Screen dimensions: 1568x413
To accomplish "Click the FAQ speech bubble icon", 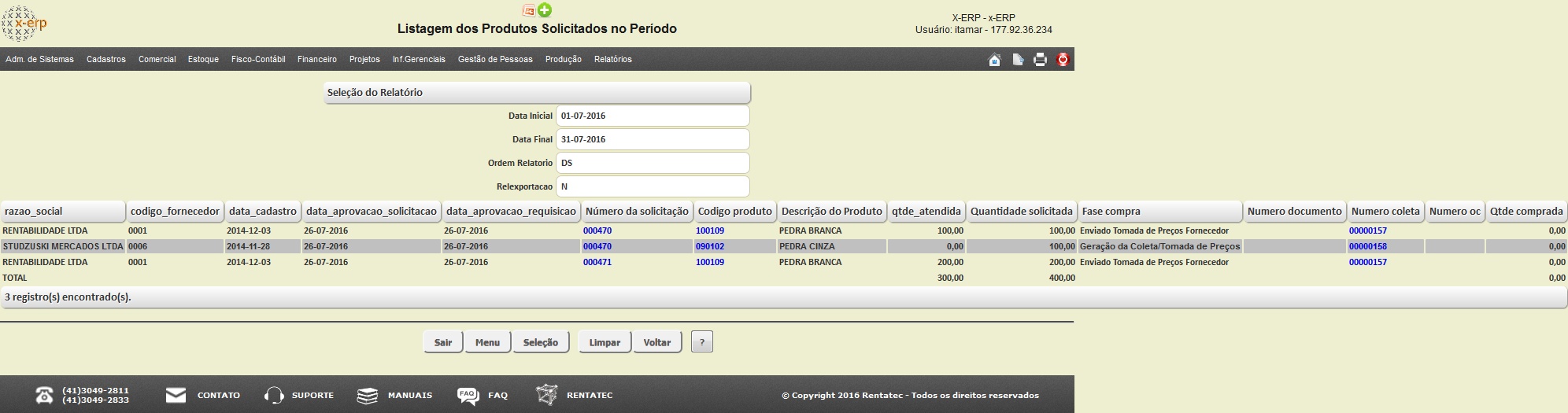I will click(x=468, y=396).
